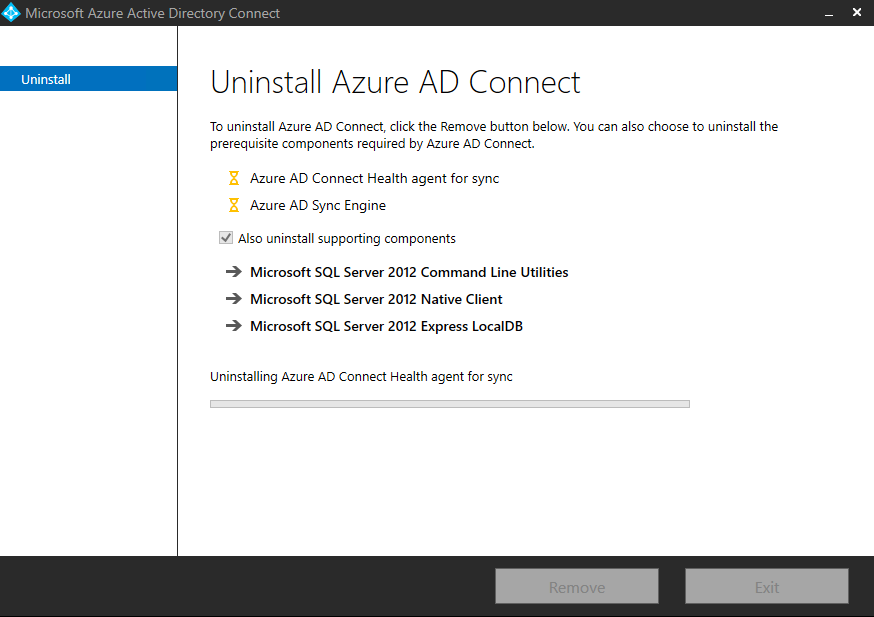This screenshot has height=617, width=874.
Task: Click hourglass icon beside Health agent for sync
Action: (x=234, y=178)
